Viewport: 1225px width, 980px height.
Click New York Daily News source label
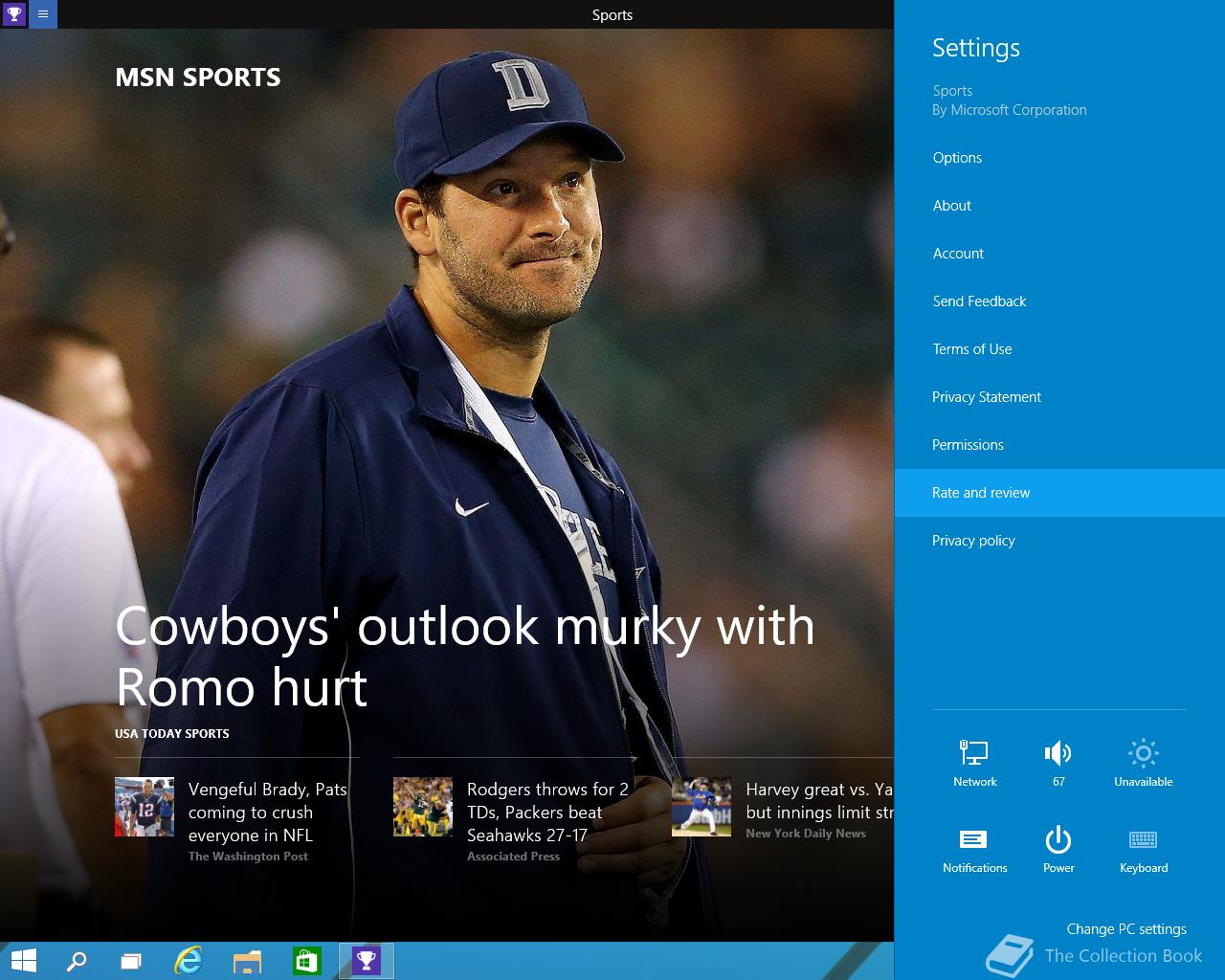click(806, 834)
